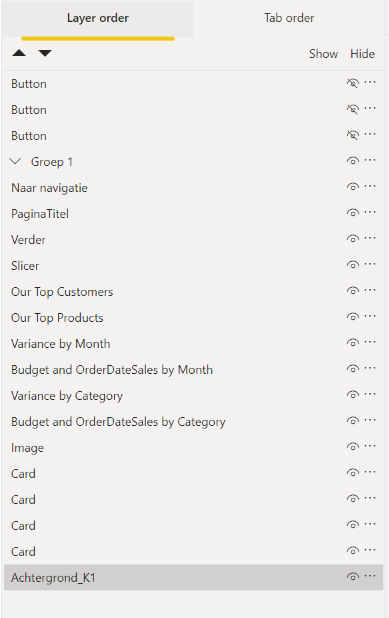This screenshot has height=618, width=389.
Task: Open more options for Image layer
Action: point(370,446)
